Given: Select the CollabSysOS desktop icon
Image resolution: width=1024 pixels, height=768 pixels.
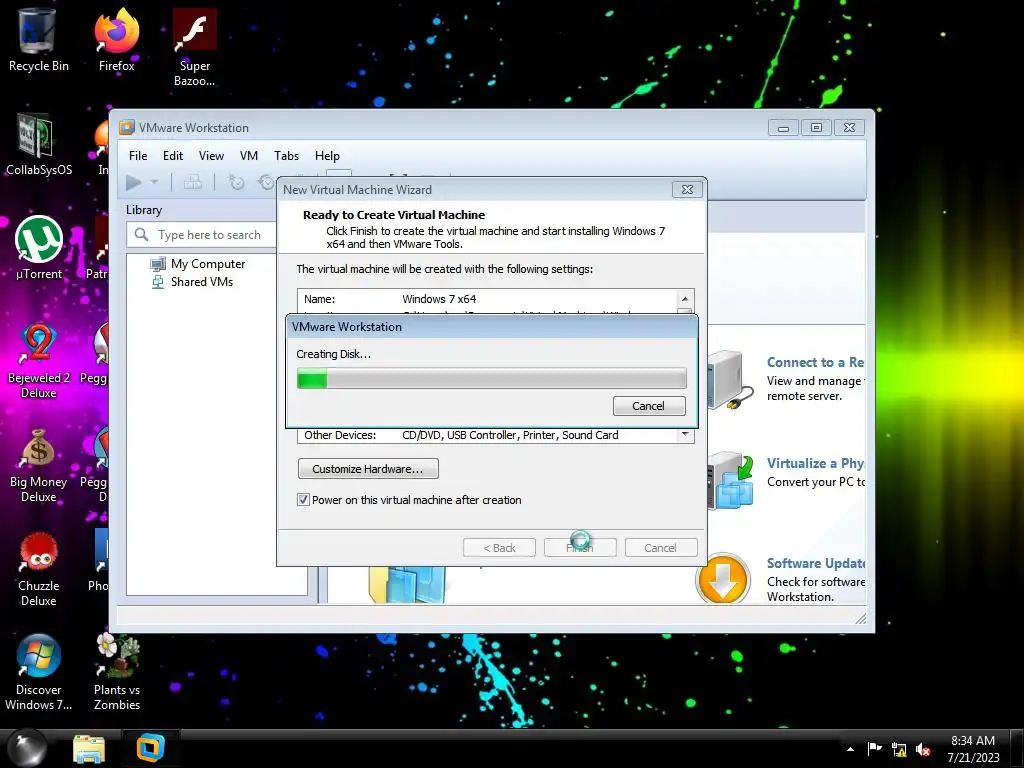Looking at the screenshot, I should 39,145.
